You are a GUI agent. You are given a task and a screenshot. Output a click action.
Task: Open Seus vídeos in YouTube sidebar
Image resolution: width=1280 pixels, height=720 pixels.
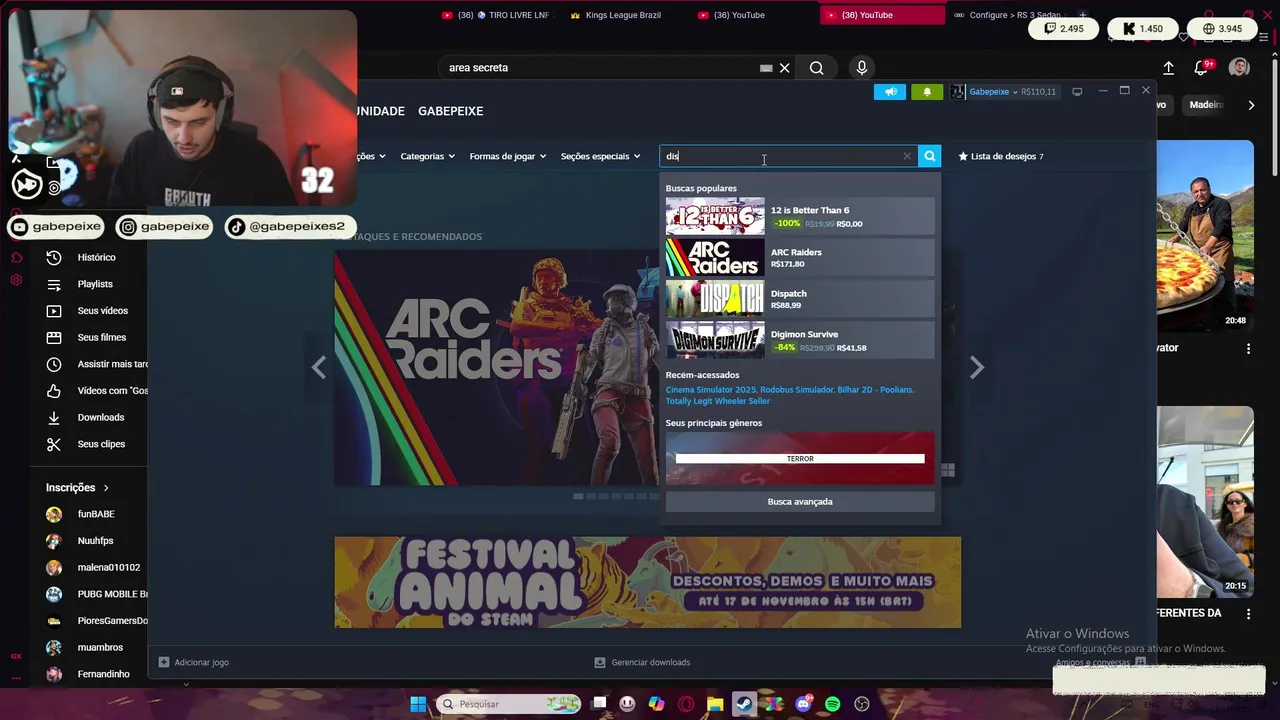coord(102,311)
